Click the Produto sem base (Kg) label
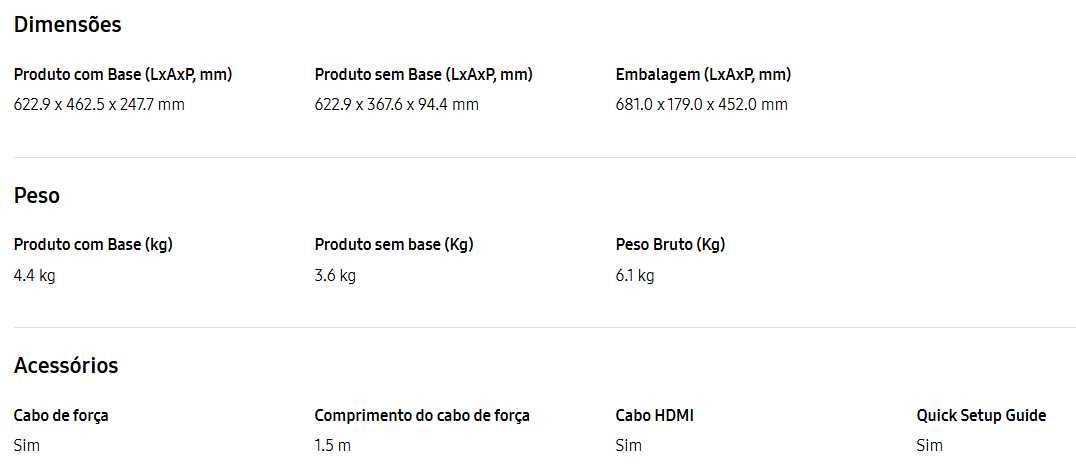1076x470 pixels. tap(394, 245)
